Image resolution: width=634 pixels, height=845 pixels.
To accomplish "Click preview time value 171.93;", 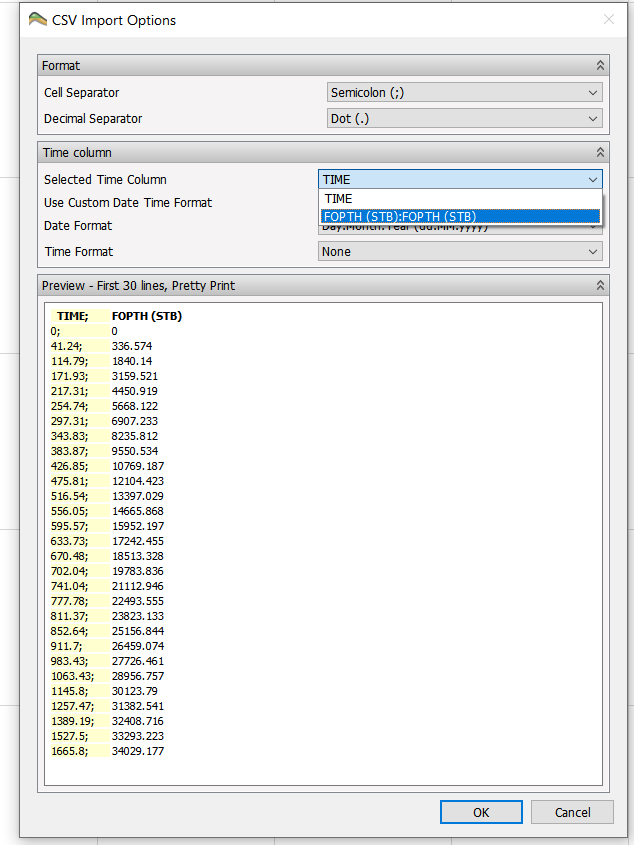I will 69,376.
